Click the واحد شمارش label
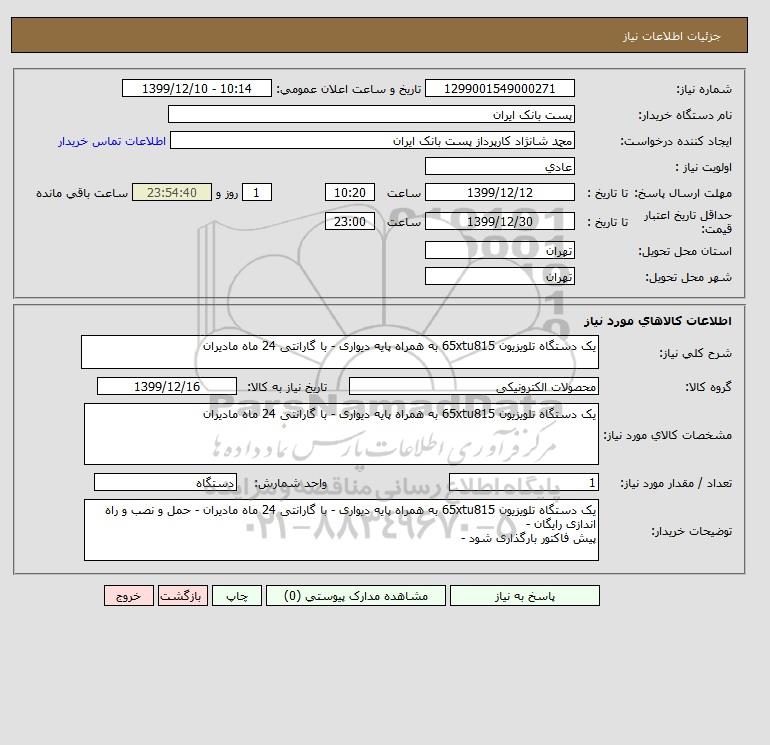 tap(291, 483)
